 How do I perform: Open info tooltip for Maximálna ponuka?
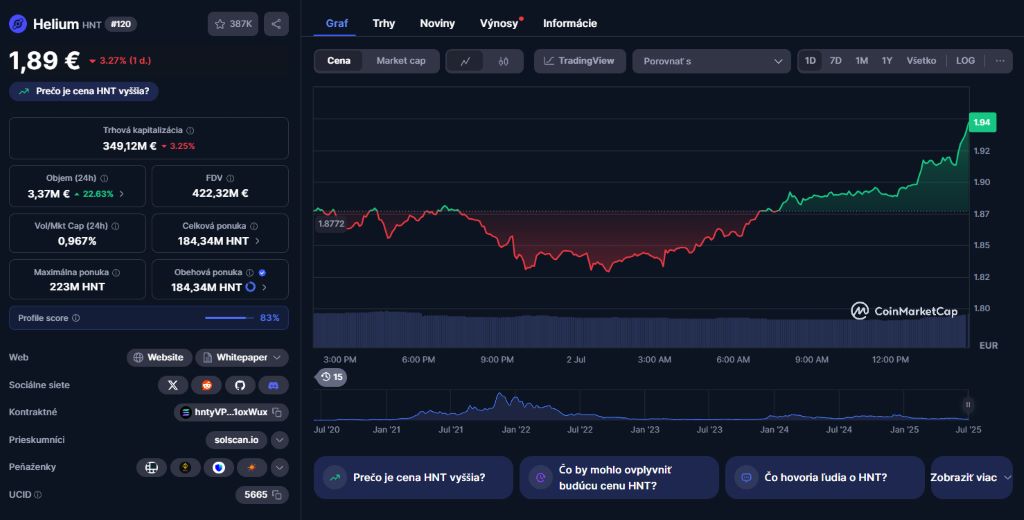pyautogui.click(x=116, y=272)
